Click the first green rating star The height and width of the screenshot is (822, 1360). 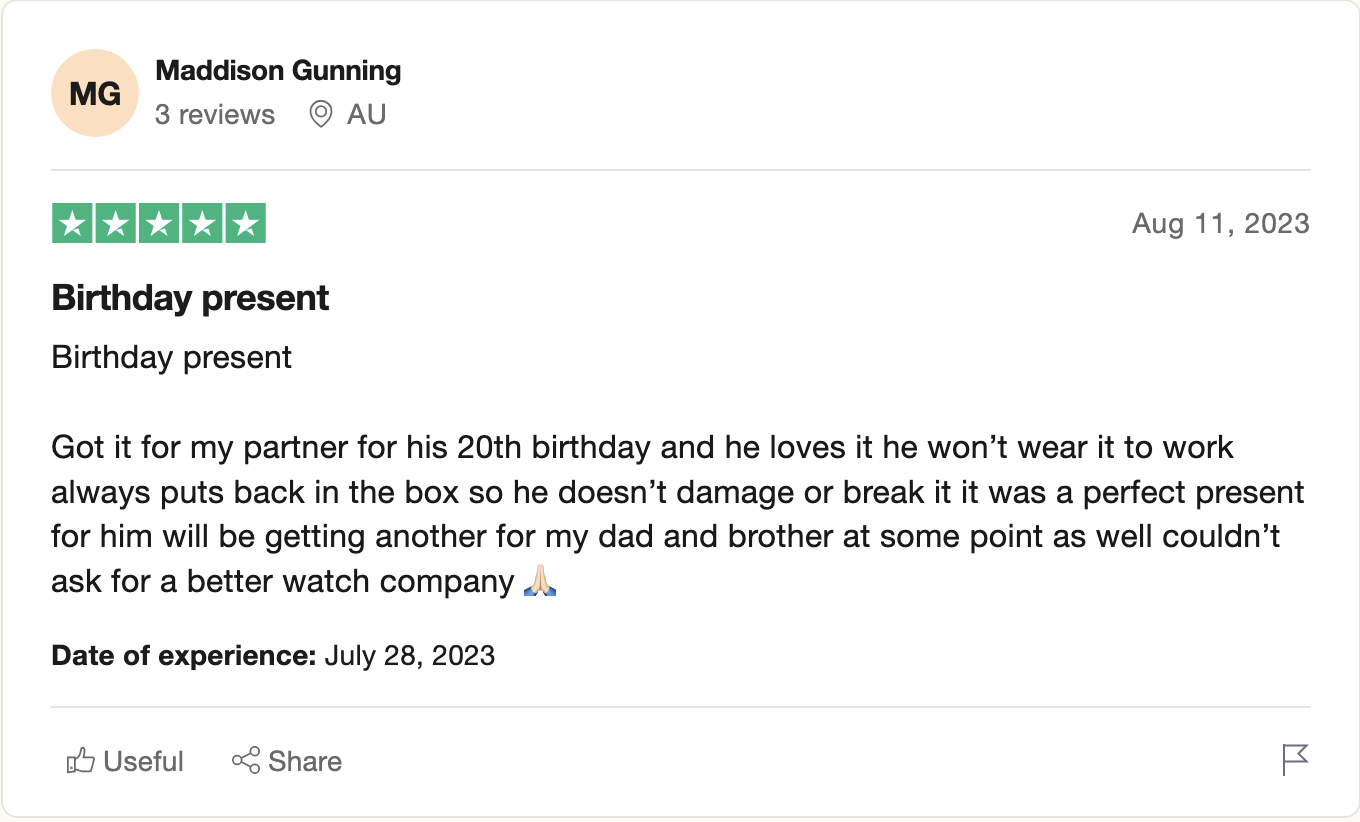(x=73, y=223)
